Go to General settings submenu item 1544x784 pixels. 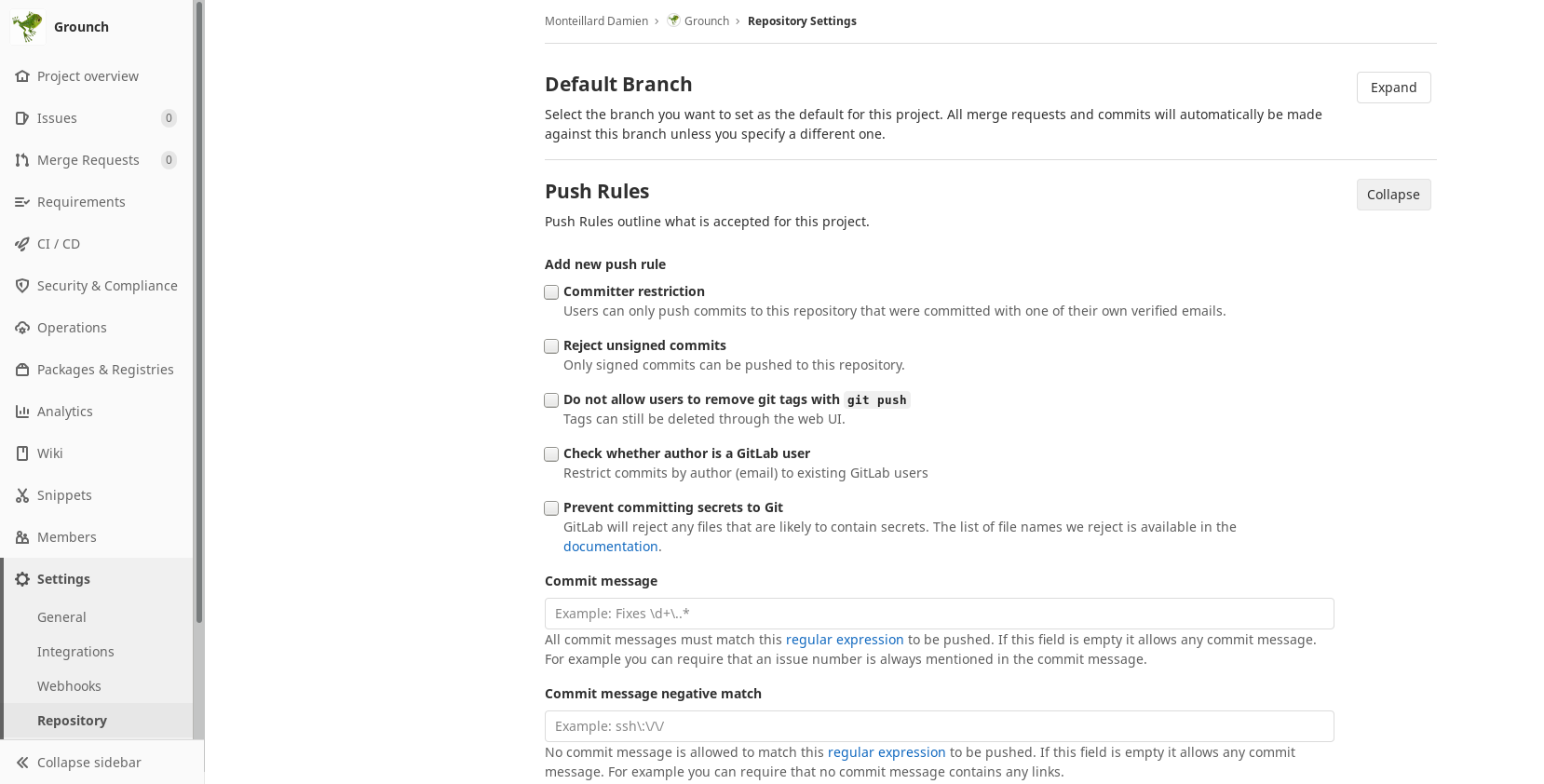[61, 617]
